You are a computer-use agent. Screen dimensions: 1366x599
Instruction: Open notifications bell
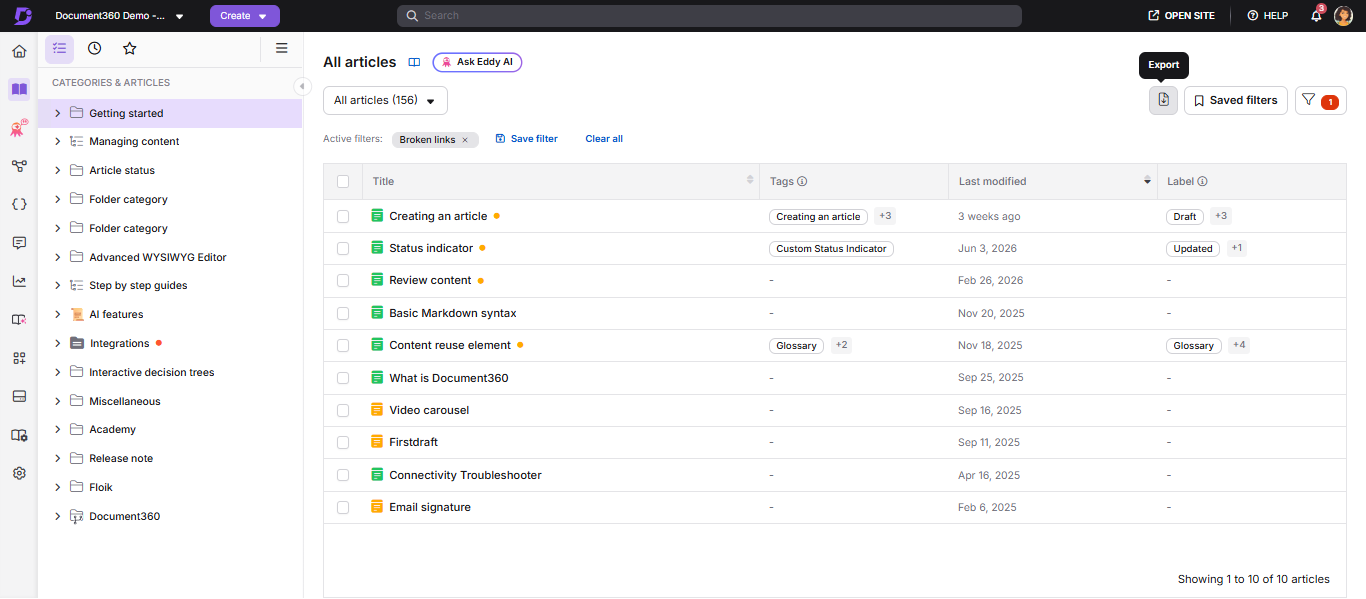pyautogui.click(x=1316, y=16)
